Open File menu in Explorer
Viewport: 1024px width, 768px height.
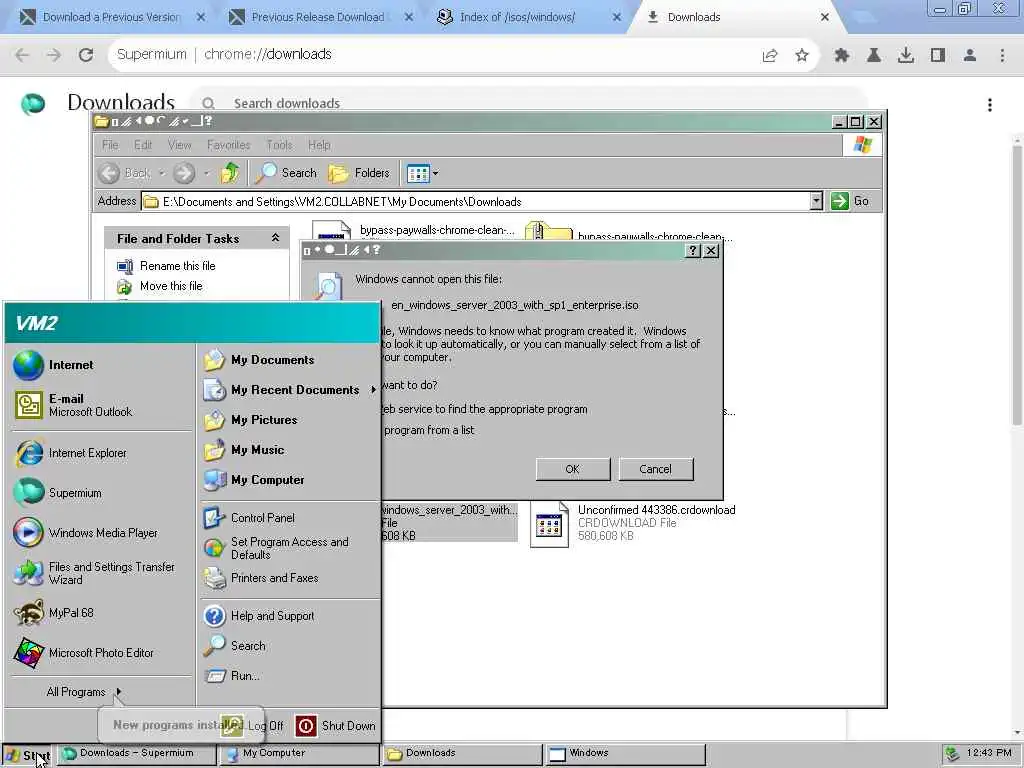click(x=110, y=145)
